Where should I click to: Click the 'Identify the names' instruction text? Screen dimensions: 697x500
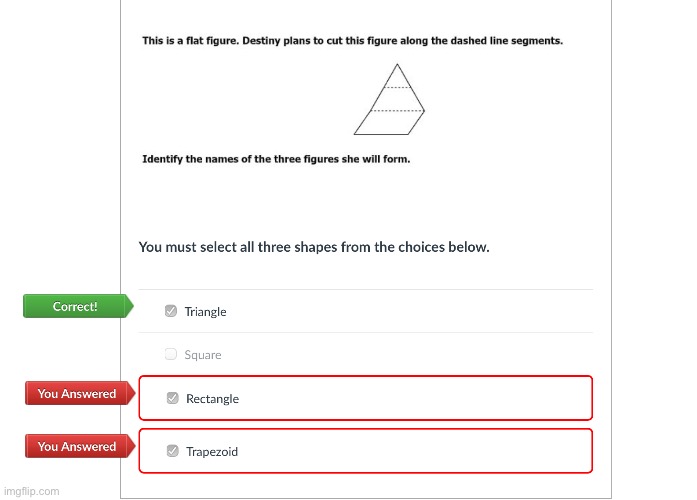[x=276, y=159]
